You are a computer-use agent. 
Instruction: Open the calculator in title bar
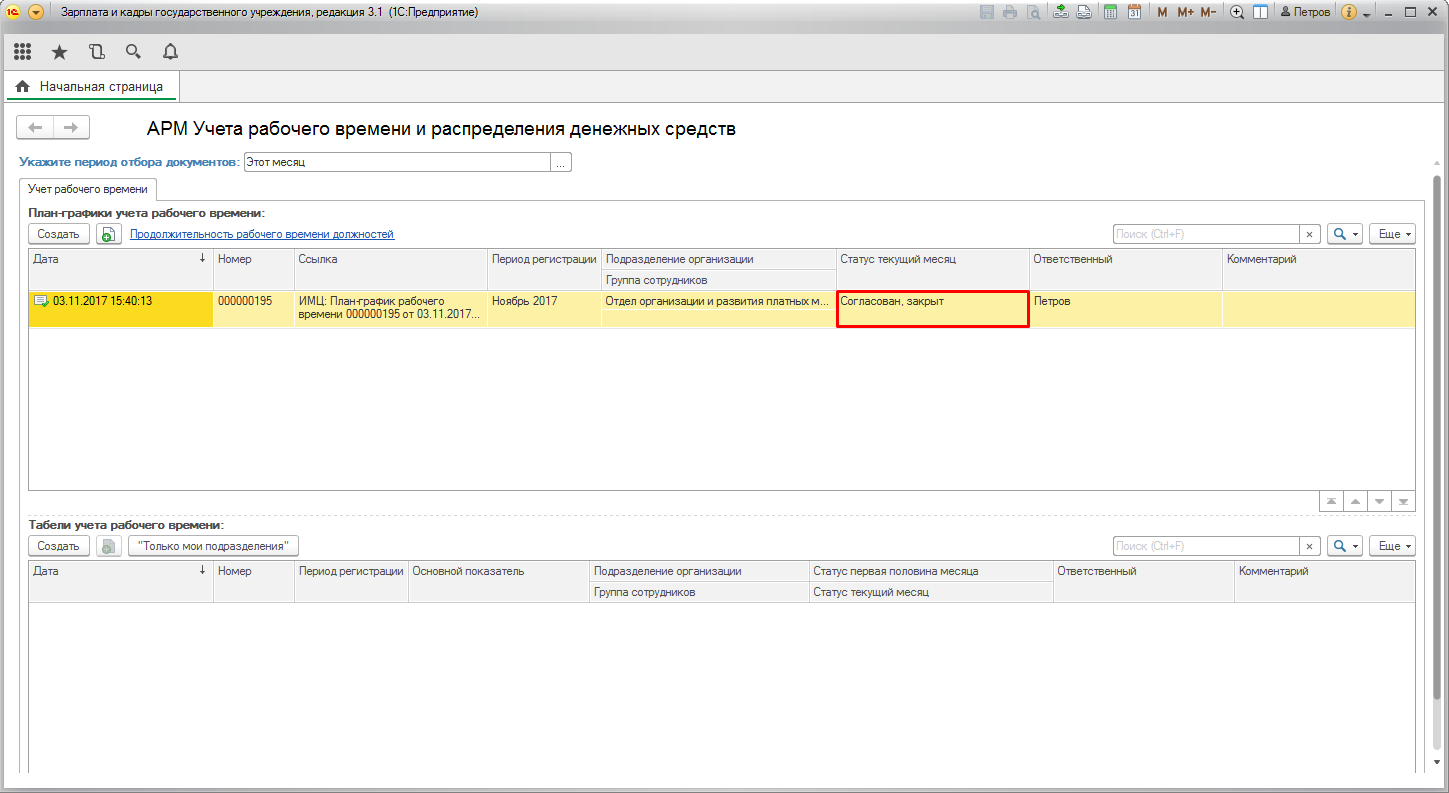coord(1110,12)
